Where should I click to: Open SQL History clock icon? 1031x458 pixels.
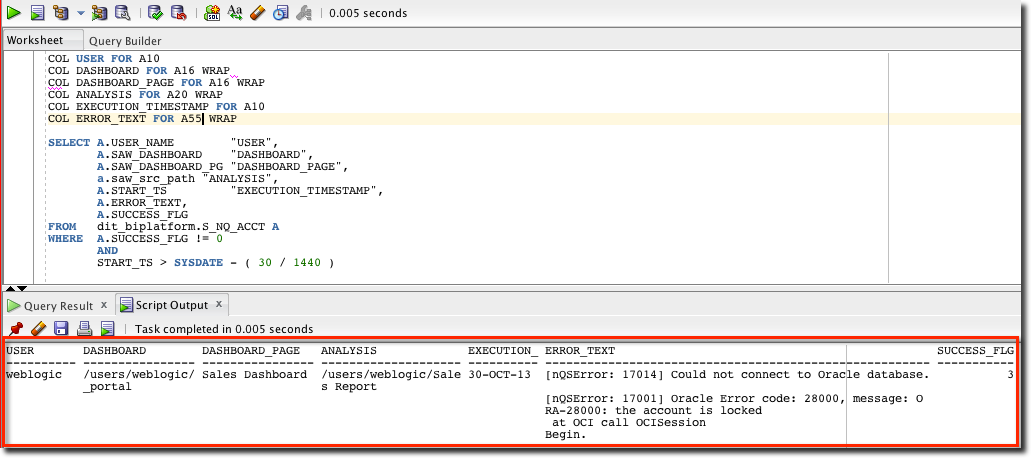click(280, 12)
